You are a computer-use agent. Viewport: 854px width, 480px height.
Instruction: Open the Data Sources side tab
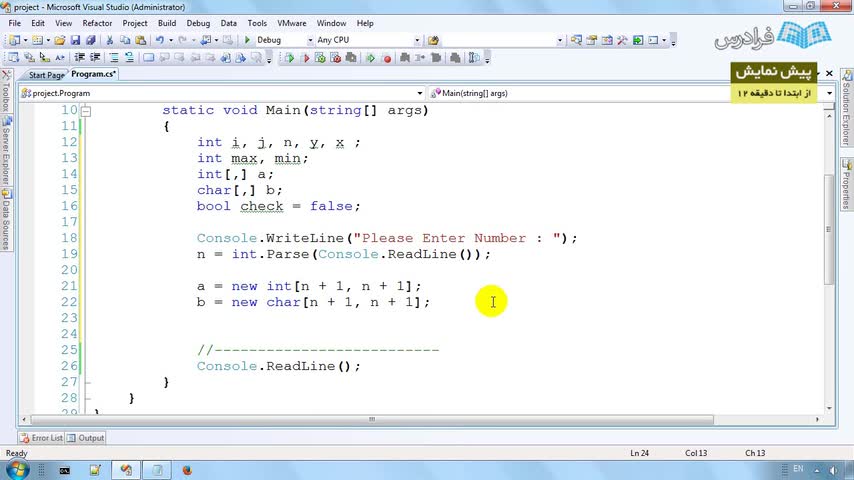point(6,220)
